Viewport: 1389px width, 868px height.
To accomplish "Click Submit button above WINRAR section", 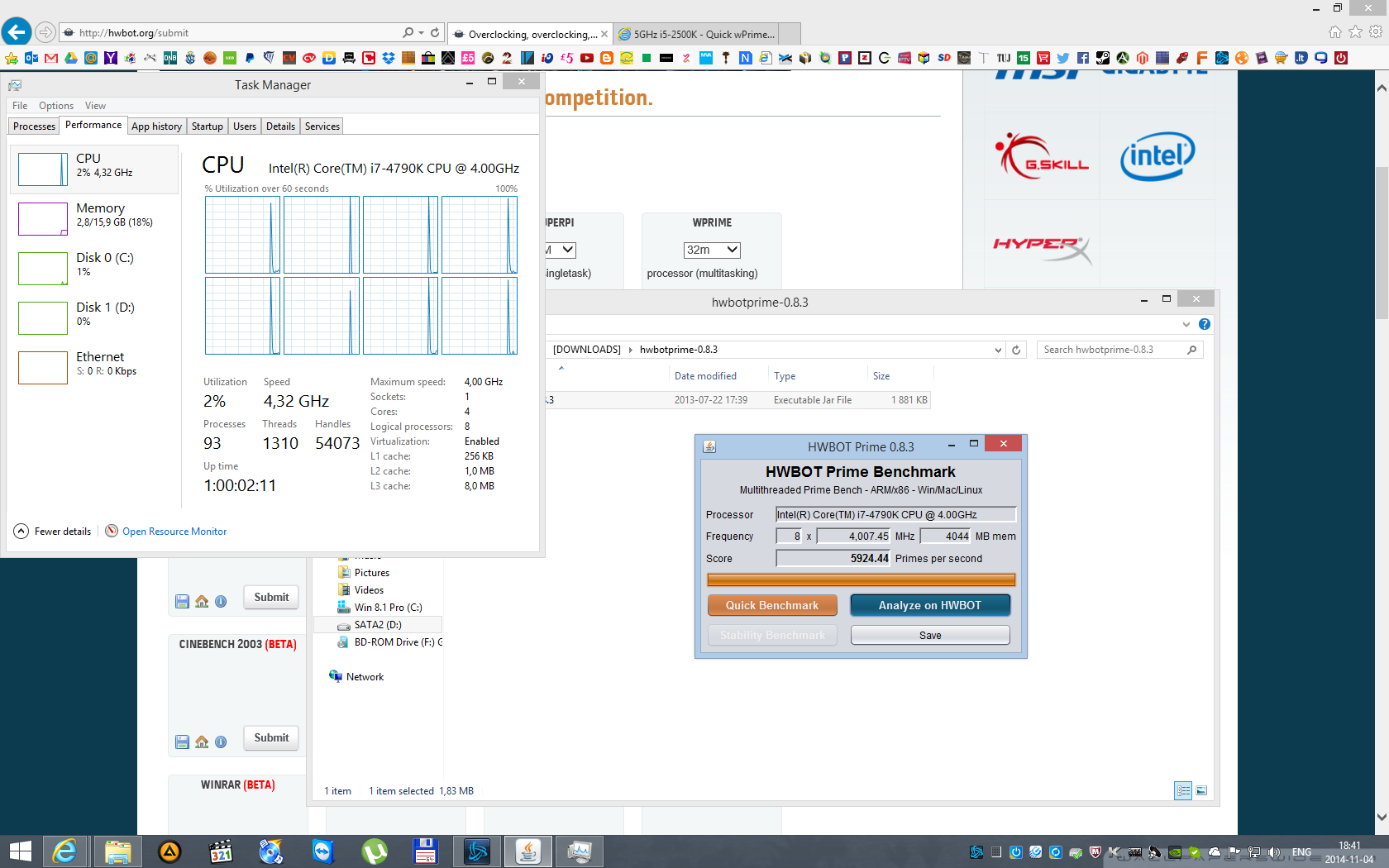I will pyautogui.click(x=271, y=737).
